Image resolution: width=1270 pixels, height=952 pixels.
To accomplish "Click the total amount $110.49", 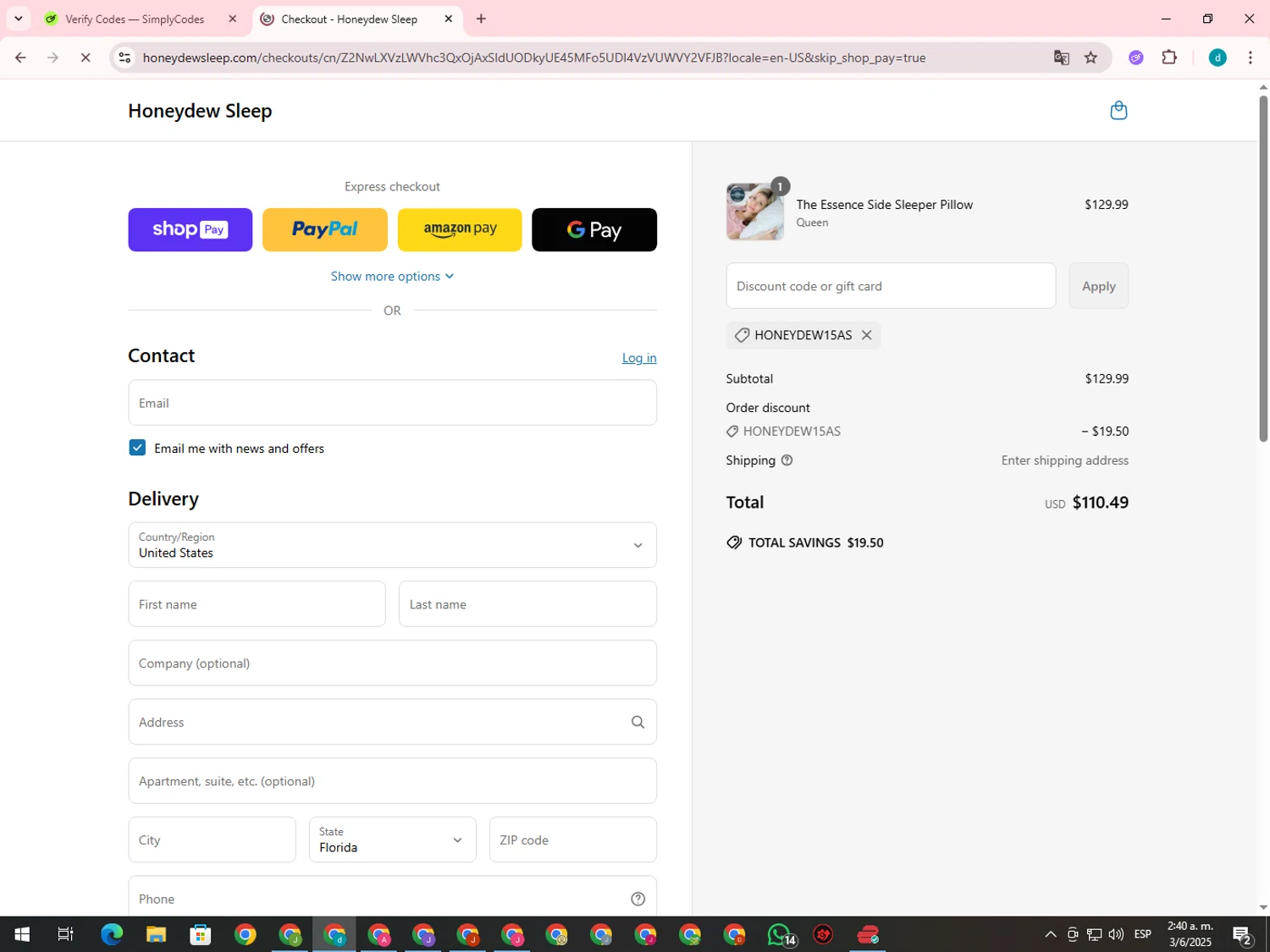I will coord(1100,503).
